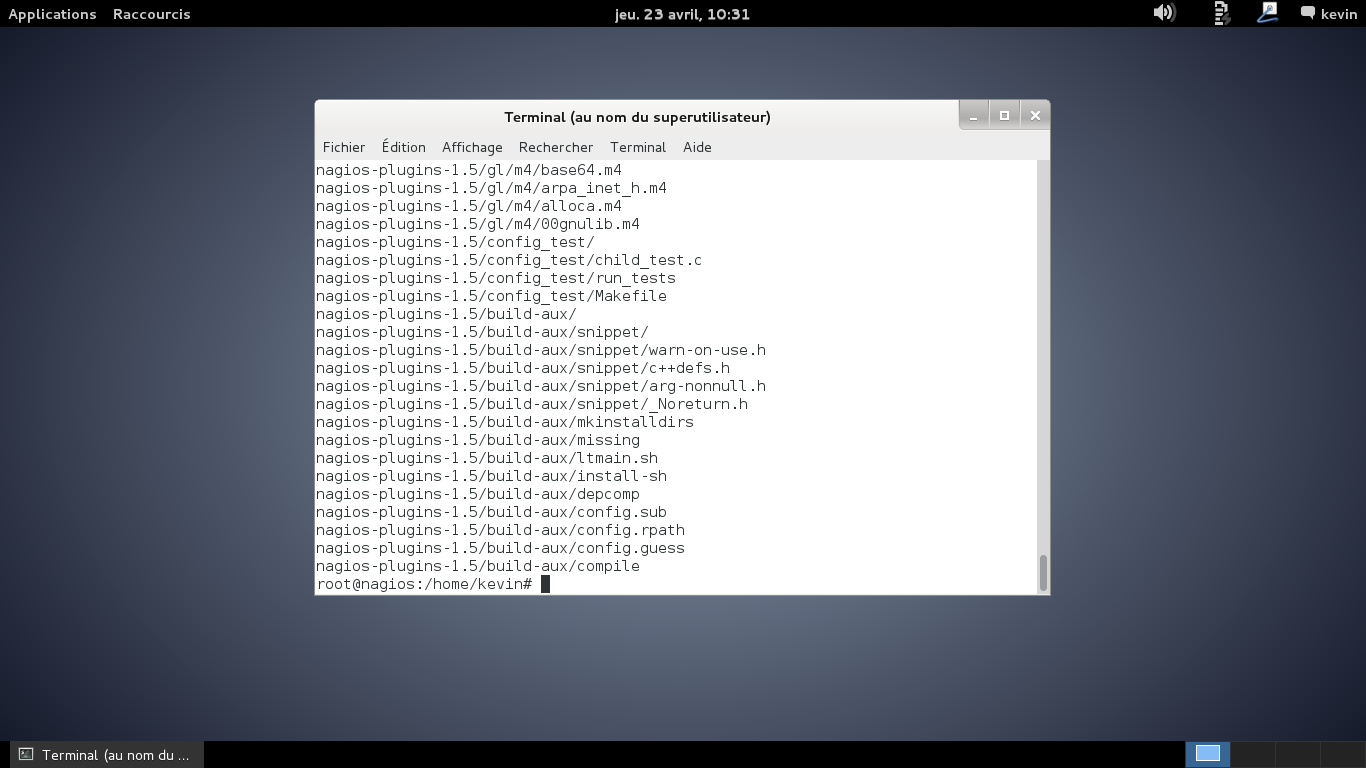
Task: Click the line ending in arg-nonnull.h
Action: click(x=541, y=386)
